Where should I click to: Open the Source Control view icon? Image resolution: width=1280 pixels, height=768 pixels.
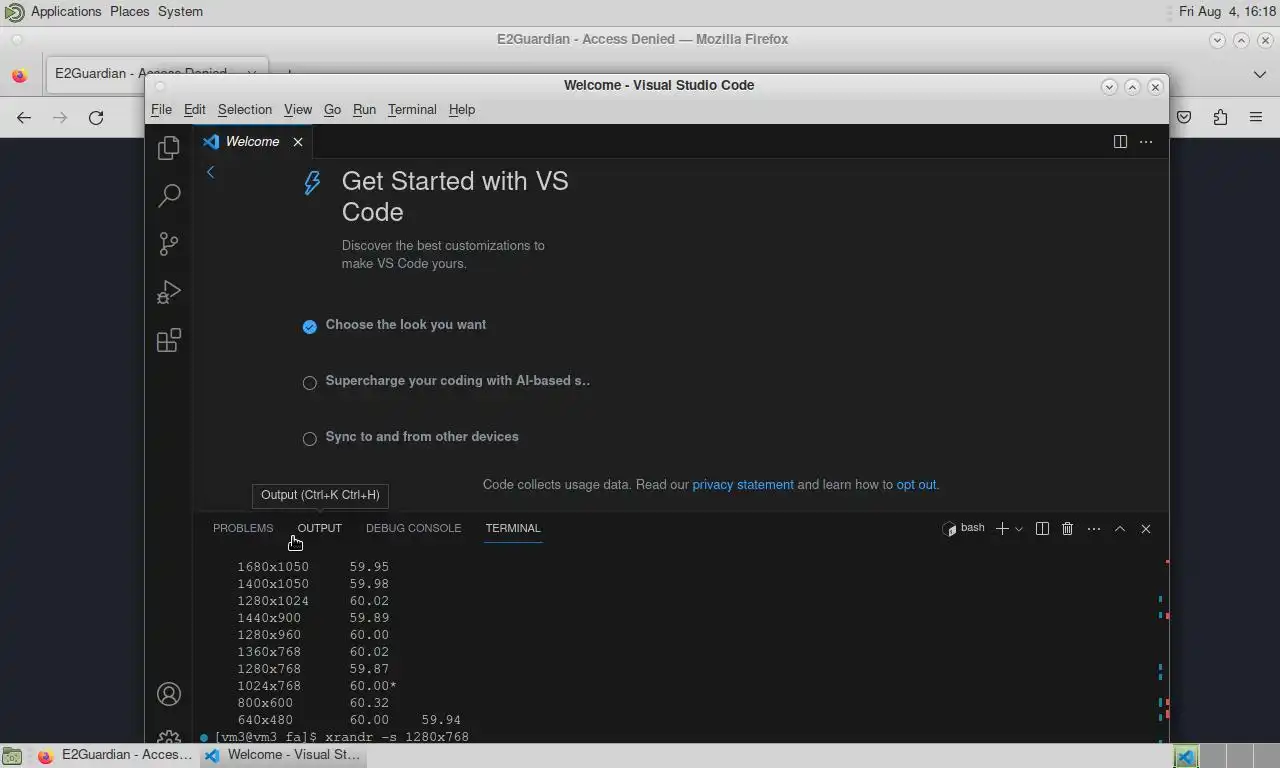point(169,244)
